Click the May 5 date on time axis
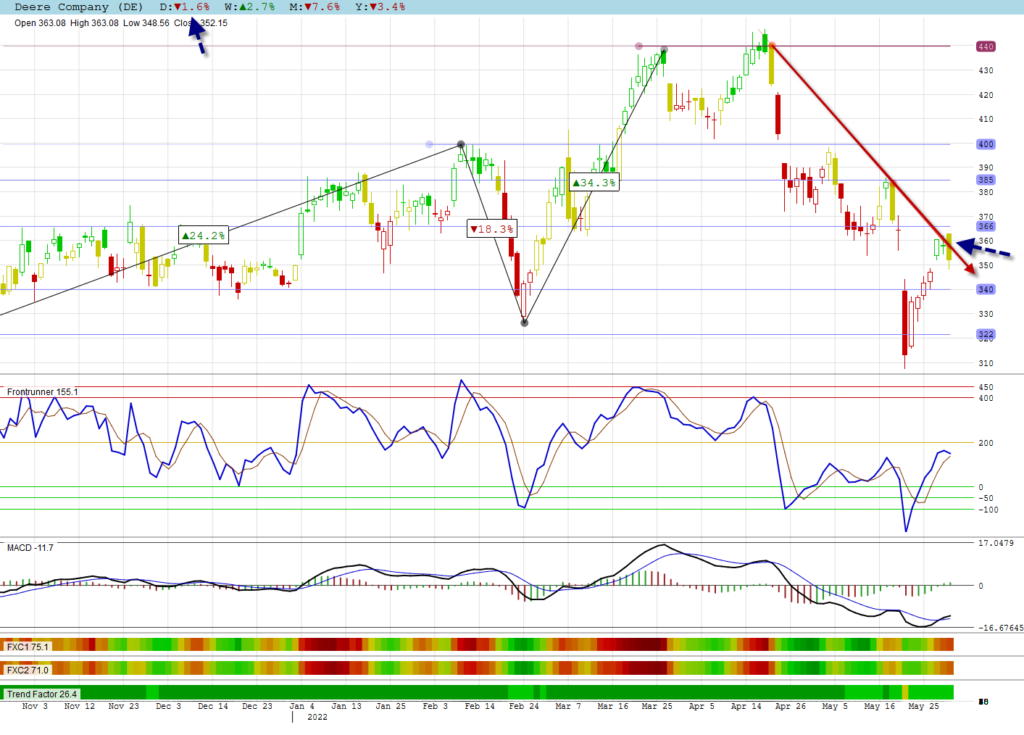This screenshot has height=735, width=1024. 835,706
